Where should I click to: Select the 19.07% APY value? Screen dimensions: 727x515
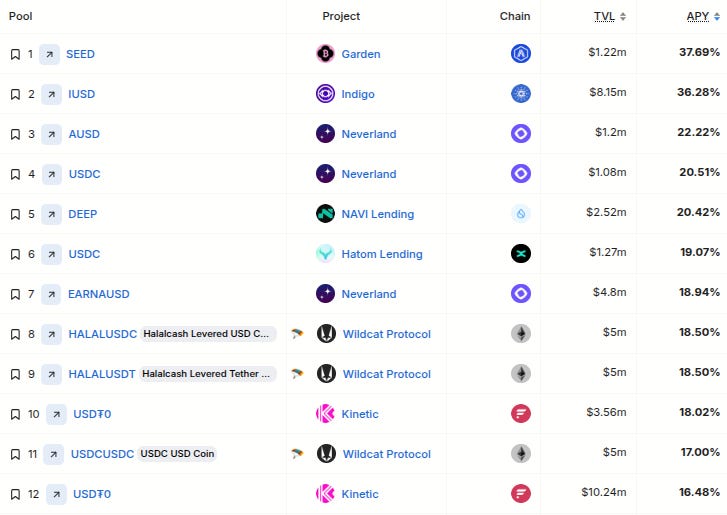(x=700, y=252)
